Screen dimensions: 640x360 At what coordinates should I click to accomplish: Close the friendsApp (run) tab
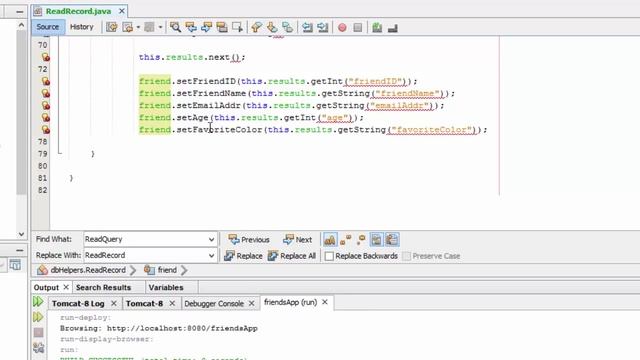tap(325, 302)
